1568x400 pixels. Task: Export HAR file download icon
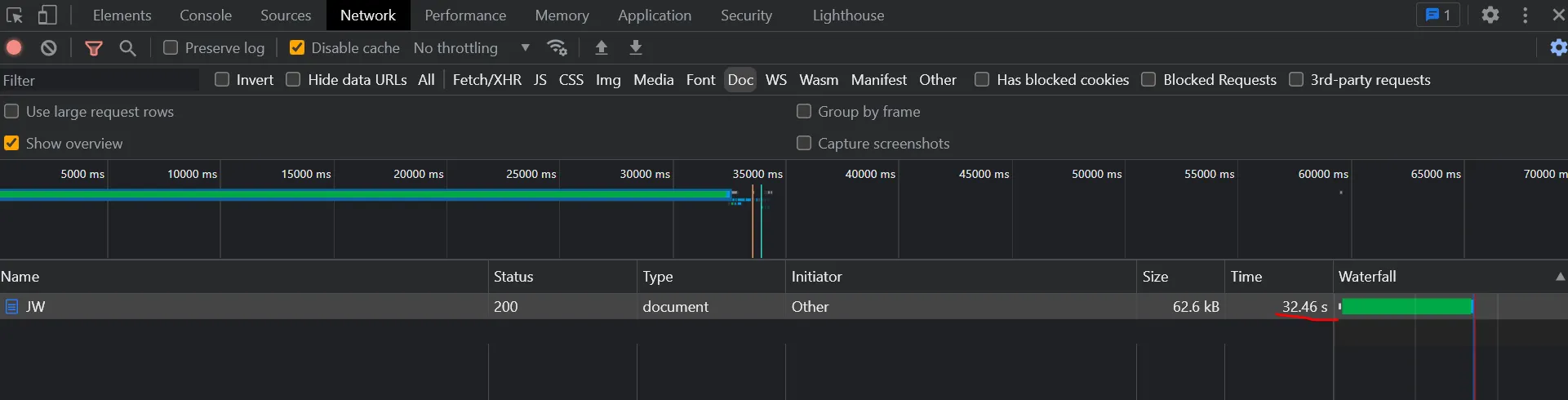point(636,48)
